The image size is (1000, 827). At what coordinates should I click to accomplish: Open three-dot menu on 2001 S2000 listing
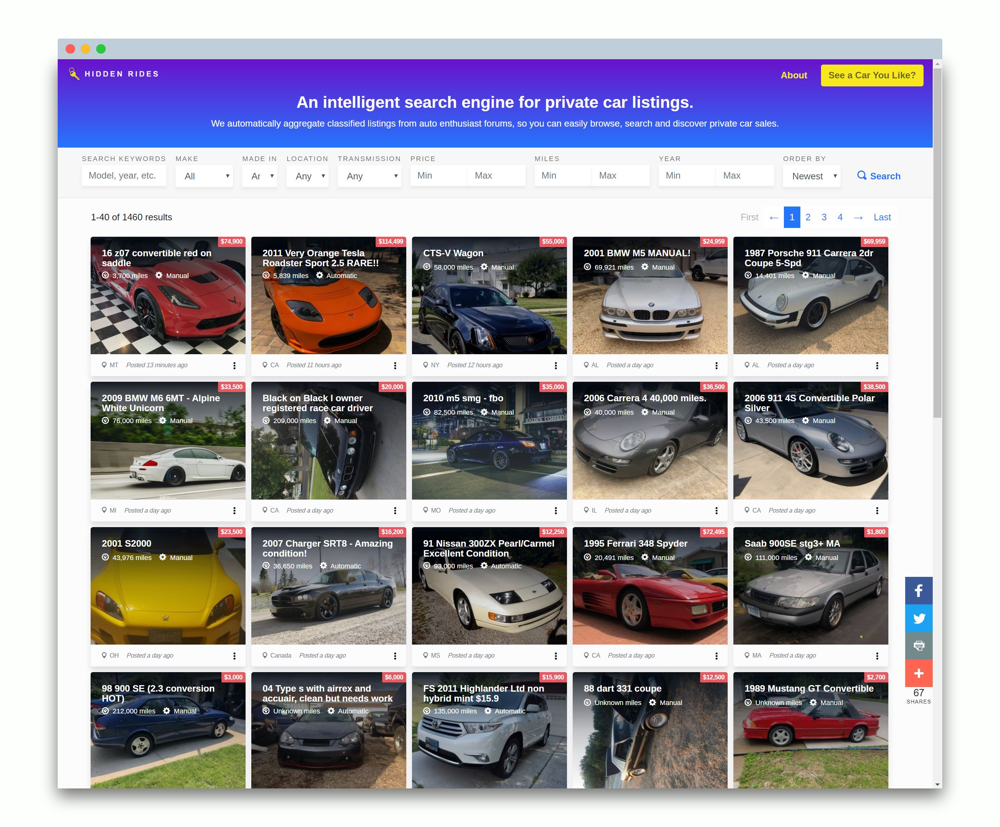coord(235,656)
